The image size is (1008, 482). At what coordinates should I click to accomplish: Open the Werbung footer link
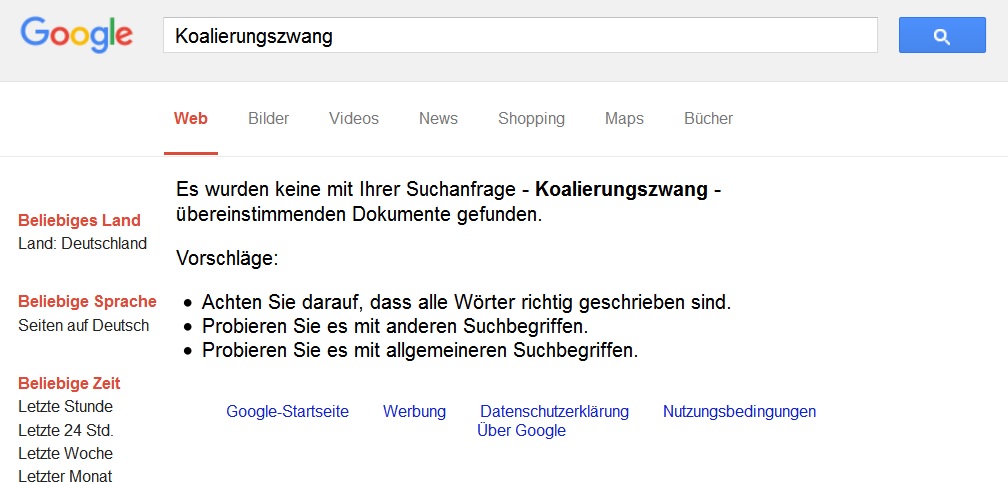pyautogui.click(x=415, y=411)
